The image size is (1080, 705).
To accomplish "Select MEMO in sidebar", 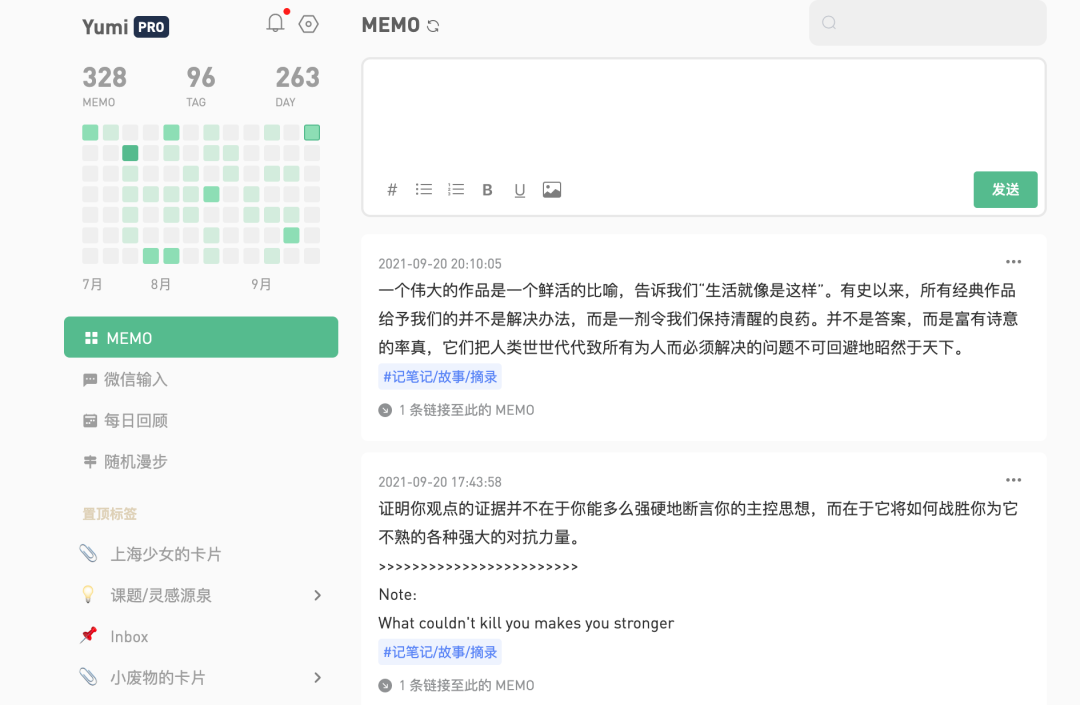I will coord(201,337).
